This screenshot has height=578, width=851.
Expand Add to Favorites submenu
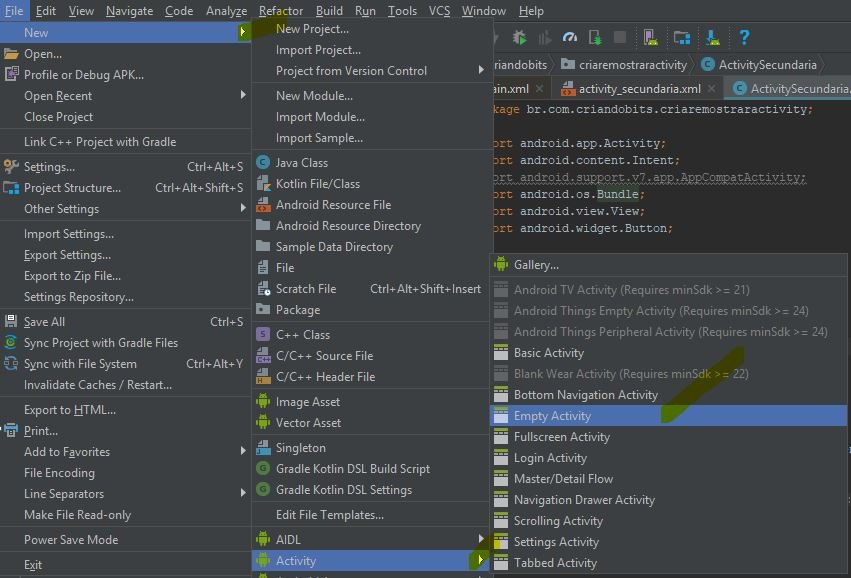125,452
